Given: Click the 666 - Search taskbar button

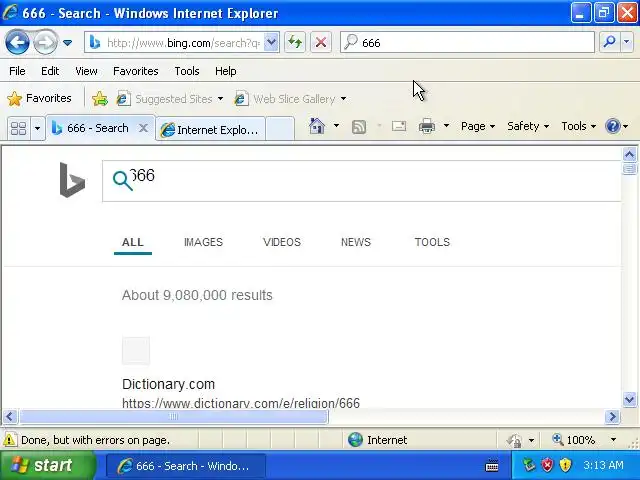Looking at the screenshot, I should click(x=186, y=466).
